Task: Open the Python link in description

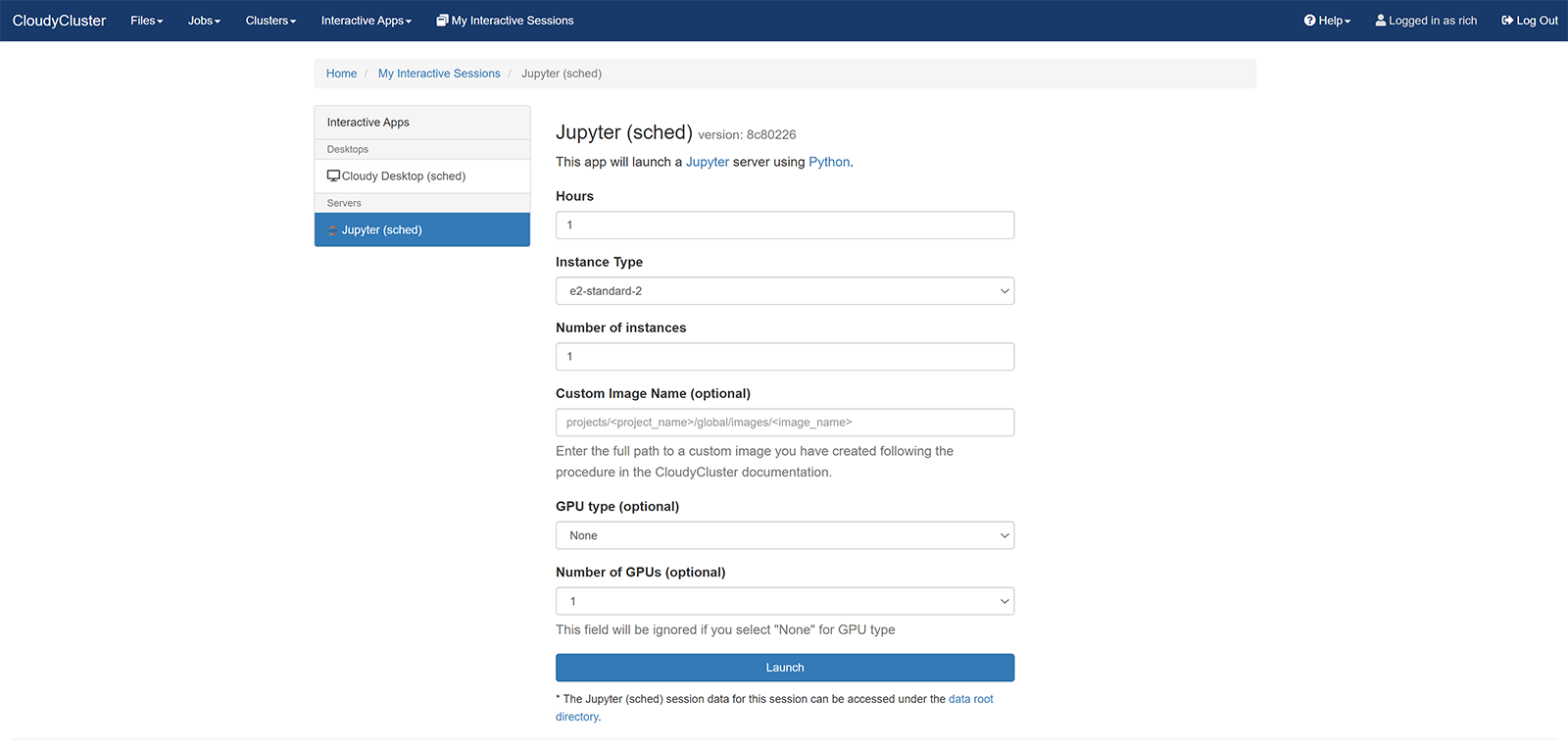Action: [829, 162]
